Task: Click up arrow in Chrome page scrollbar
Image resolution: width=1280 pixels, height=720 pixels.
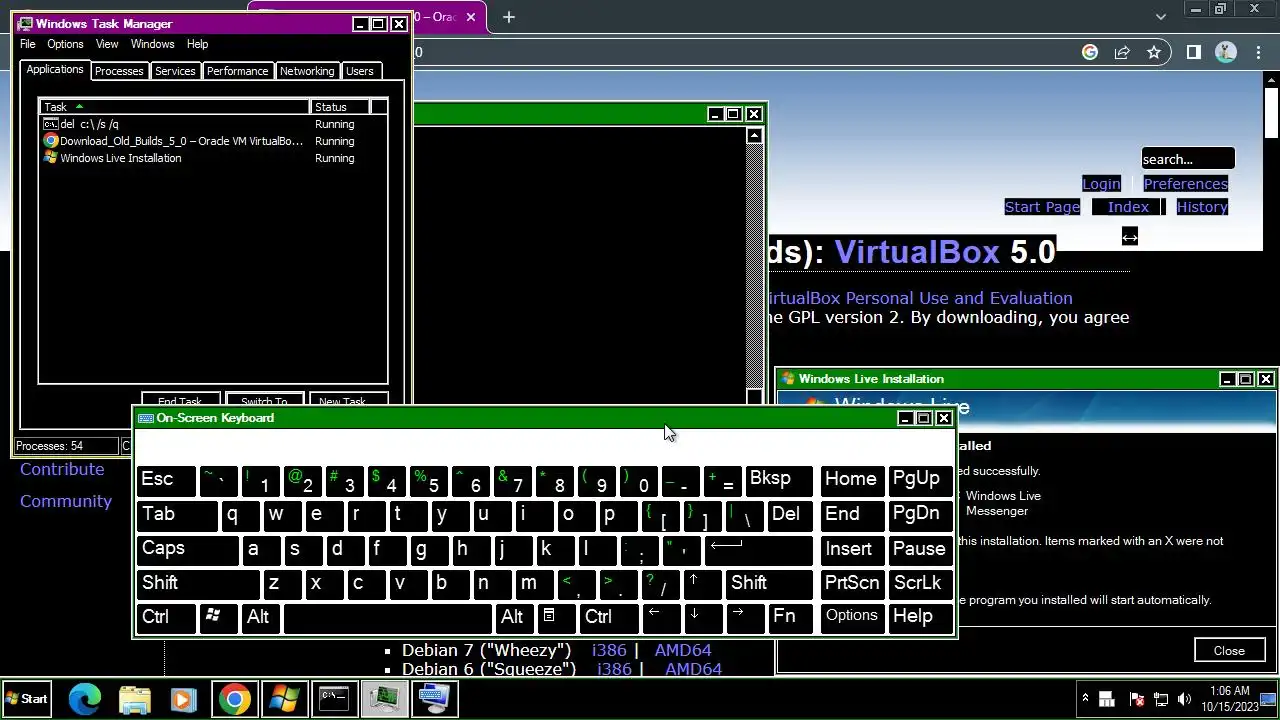Action: [1271, 81]
